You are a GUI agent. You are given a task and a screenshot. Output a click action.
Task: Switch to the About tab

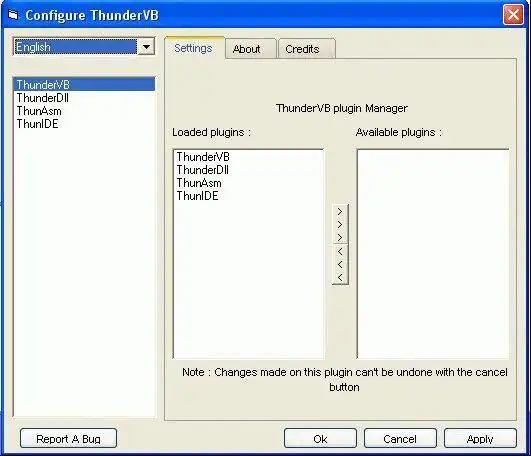250,49
